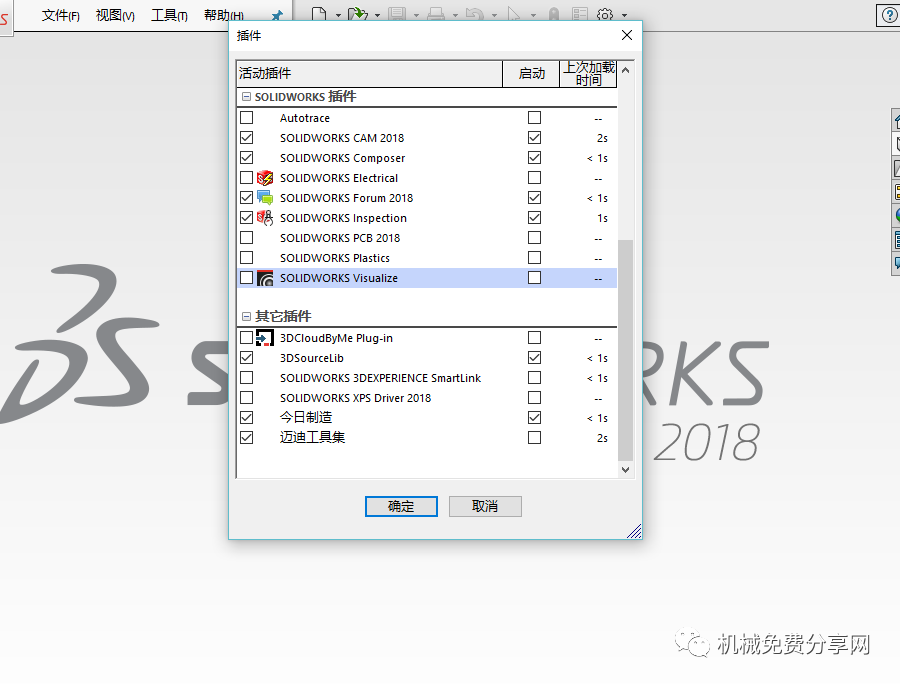Screen dimensions: 900x684
Task: Open the 视图(V) menu
Action: pyautogui.click(x=115, y=15)
